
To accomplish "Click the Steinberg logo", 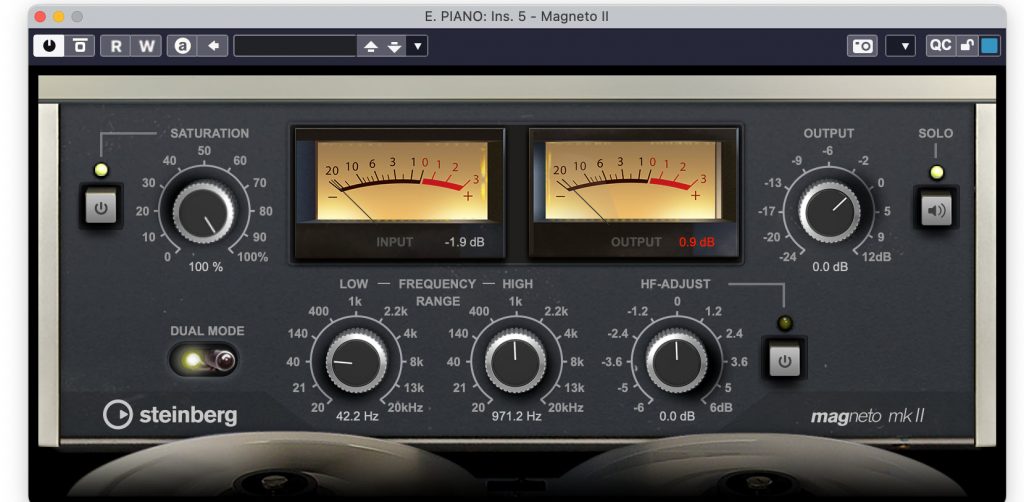I will click(x=170, y=415).
